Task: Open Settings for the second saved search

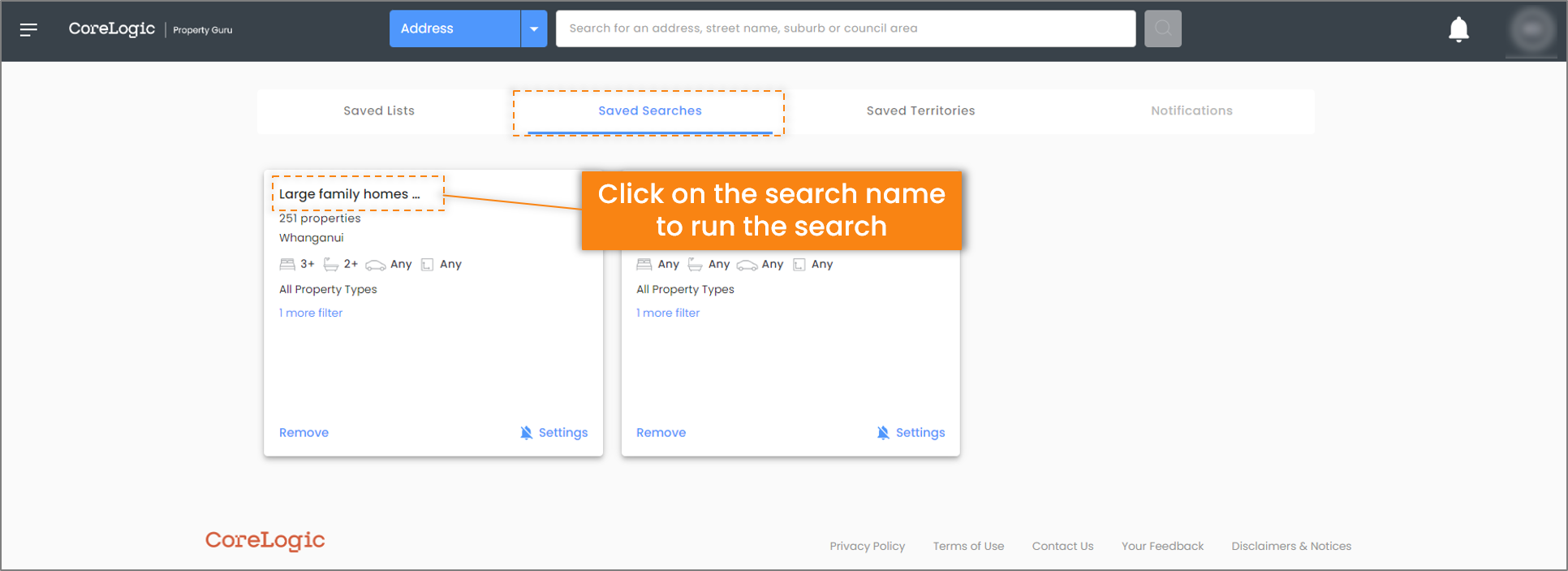Action: 920,433
